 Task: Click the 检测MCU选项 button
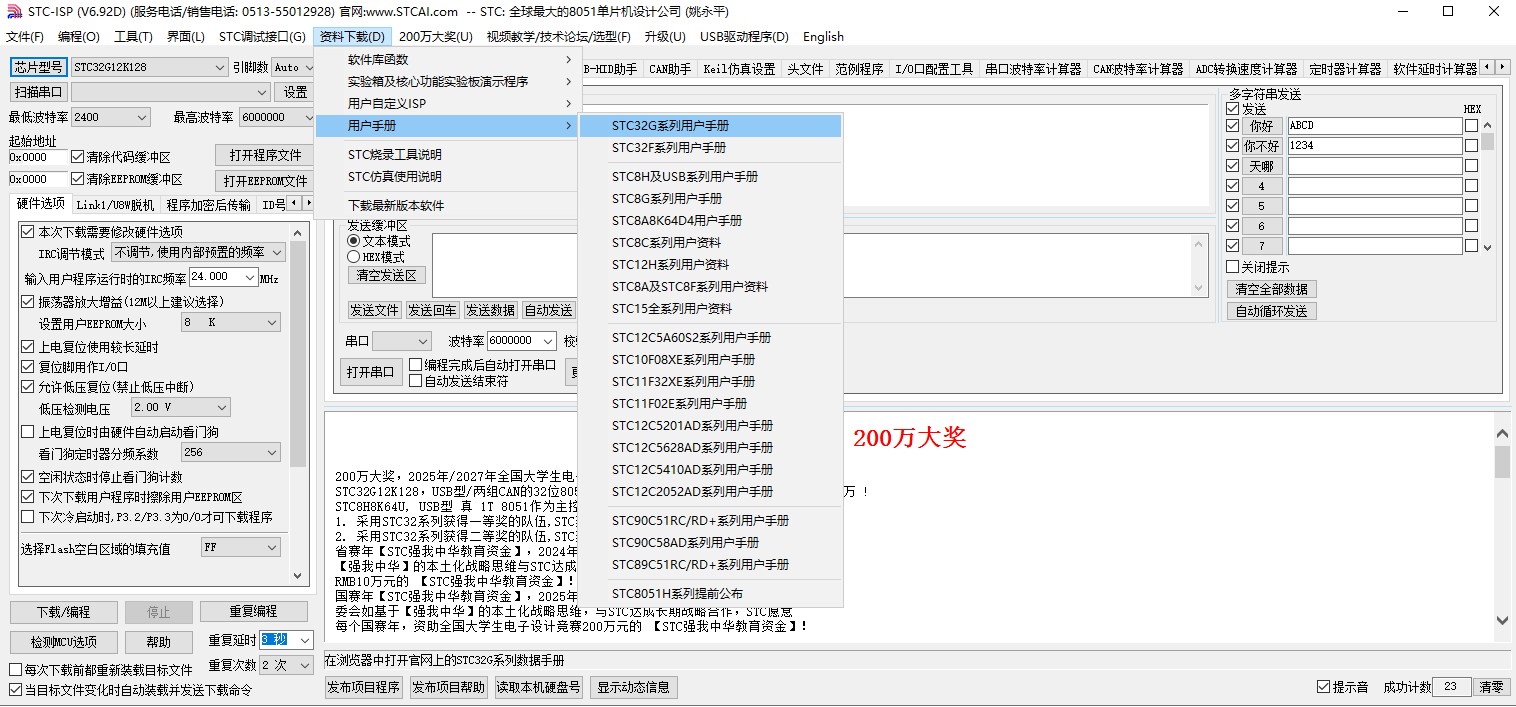pos(63,642)
